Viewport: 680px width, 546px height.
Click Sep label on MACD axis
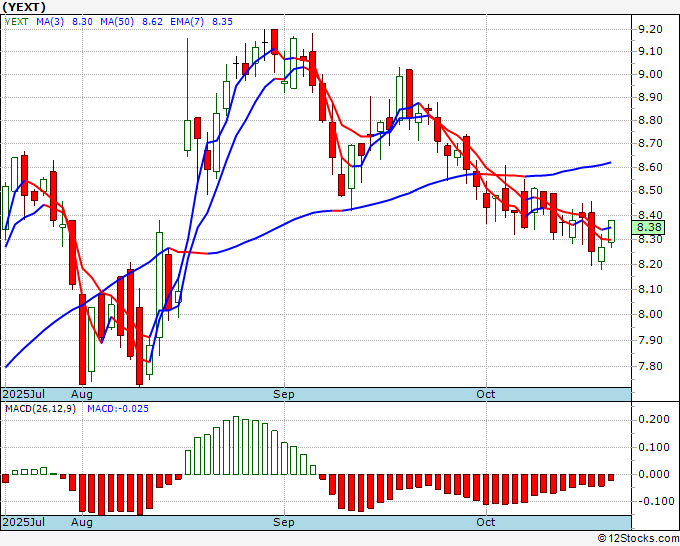(x=284, y=522)
